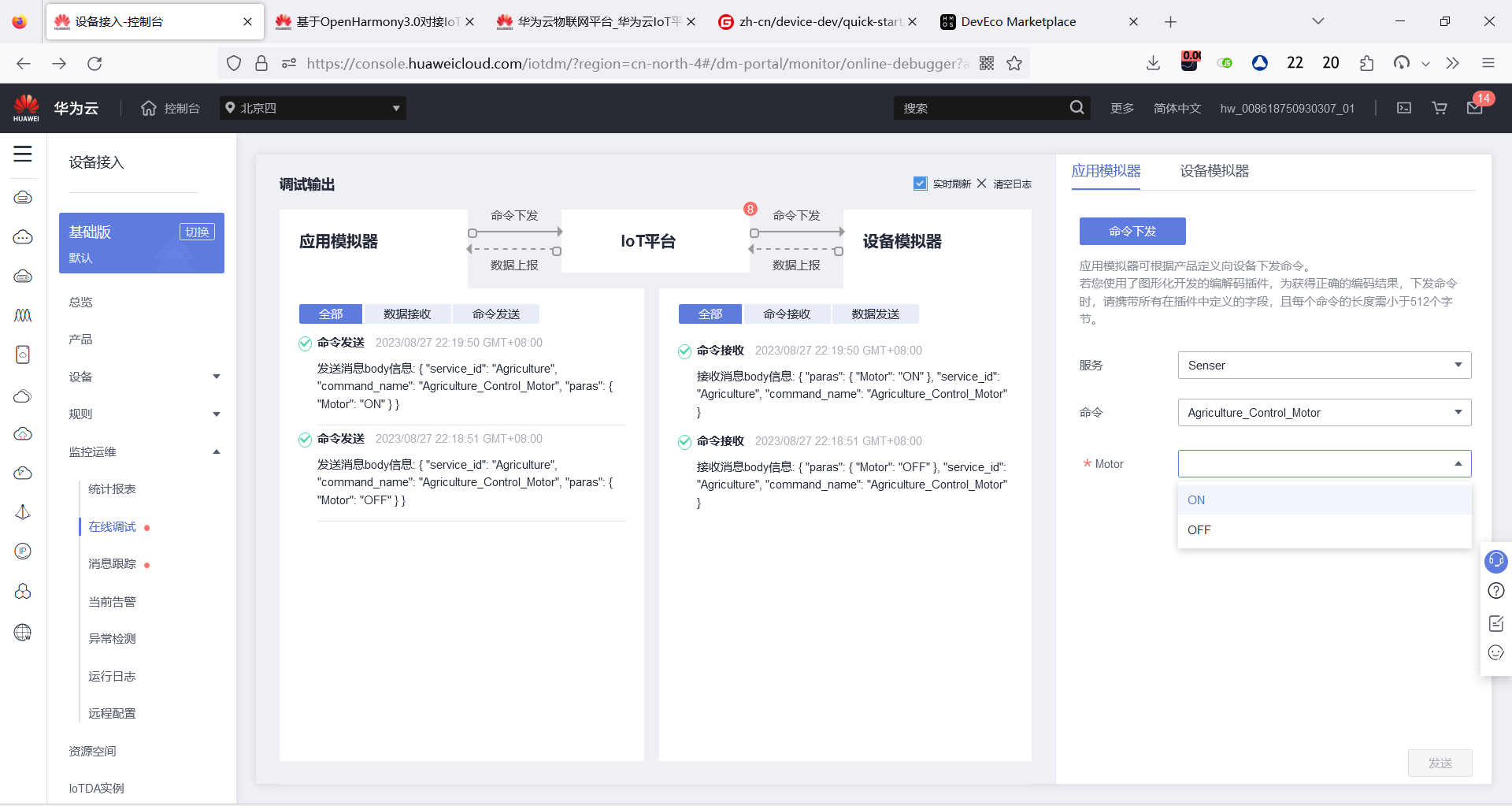
Task: Switch to the DevEco Marketplace browser tab
Action: [x=1039, y=22]
